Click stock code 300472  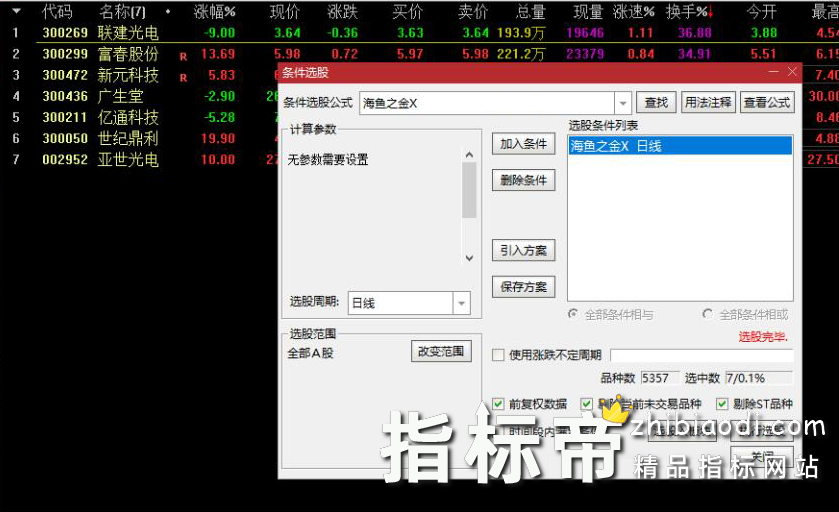click(65, 75)
